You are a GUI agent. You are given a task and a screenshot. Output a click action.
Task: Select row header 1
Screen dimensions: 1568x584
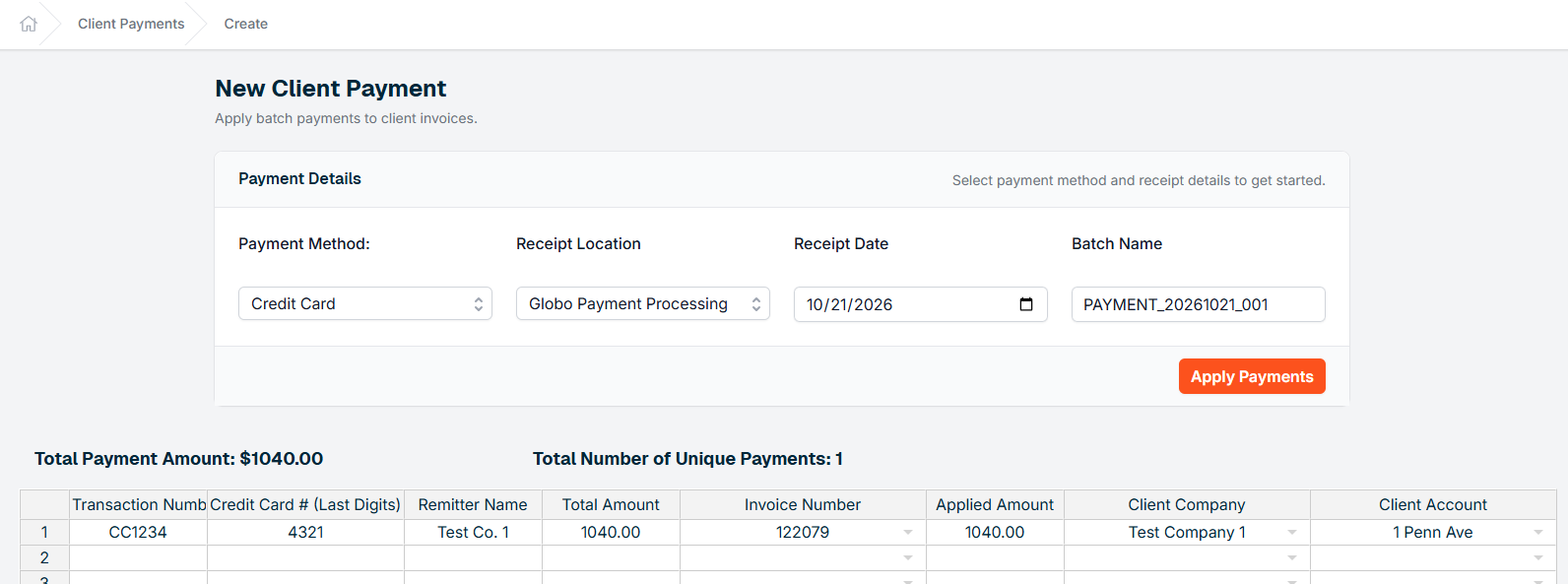point(44,532)
